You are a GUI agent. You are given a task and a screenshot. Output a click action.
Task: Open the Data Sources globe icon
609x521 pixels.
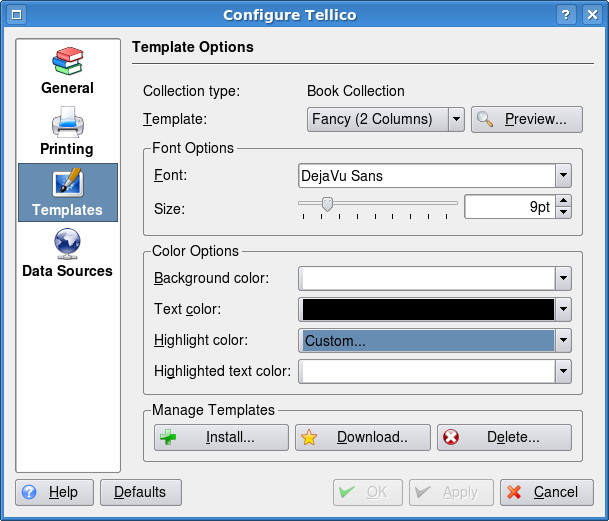[68, 244]
